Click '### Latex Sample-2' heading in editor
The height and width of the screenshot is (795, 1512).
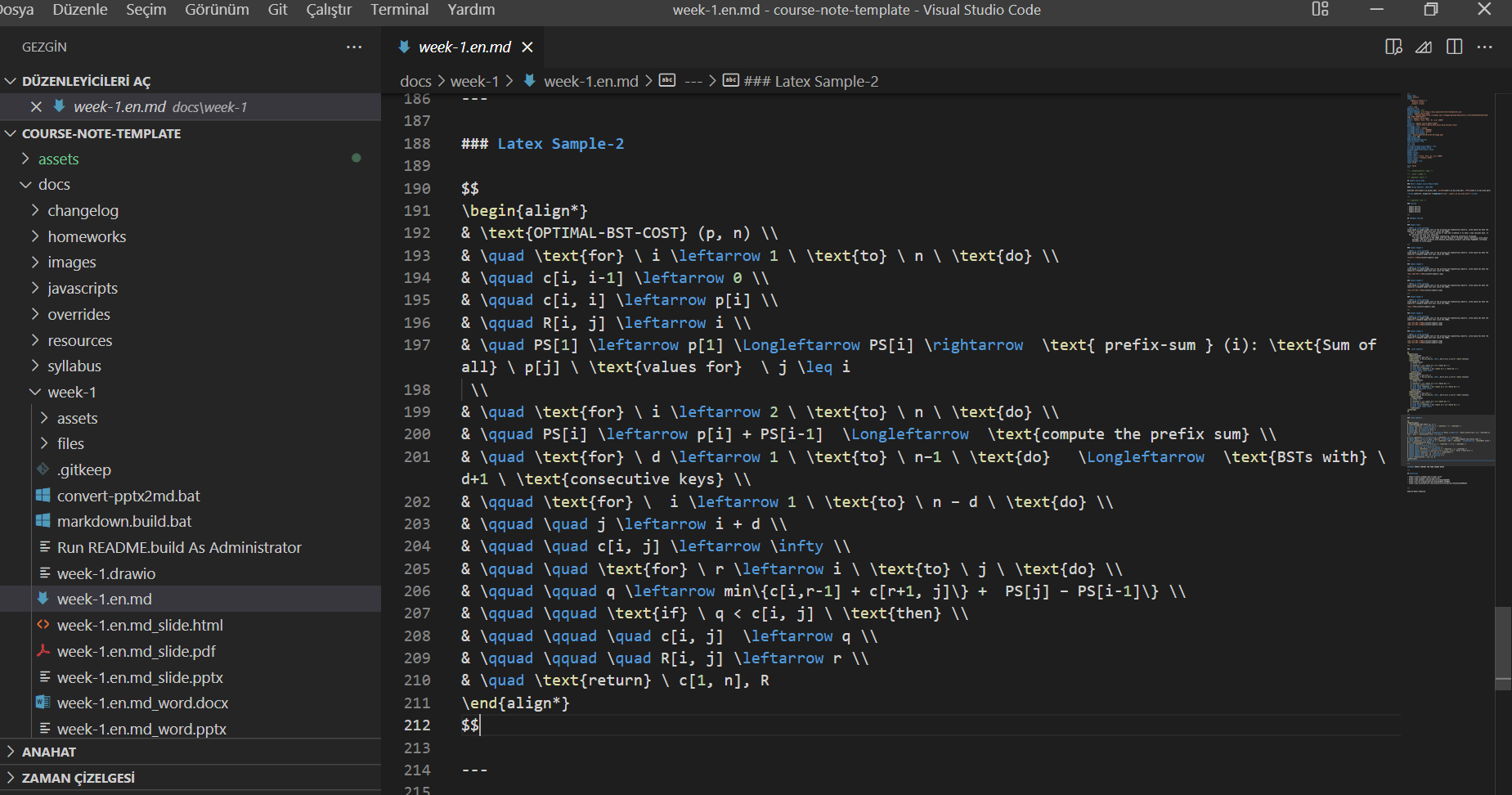tap(542, 143)
